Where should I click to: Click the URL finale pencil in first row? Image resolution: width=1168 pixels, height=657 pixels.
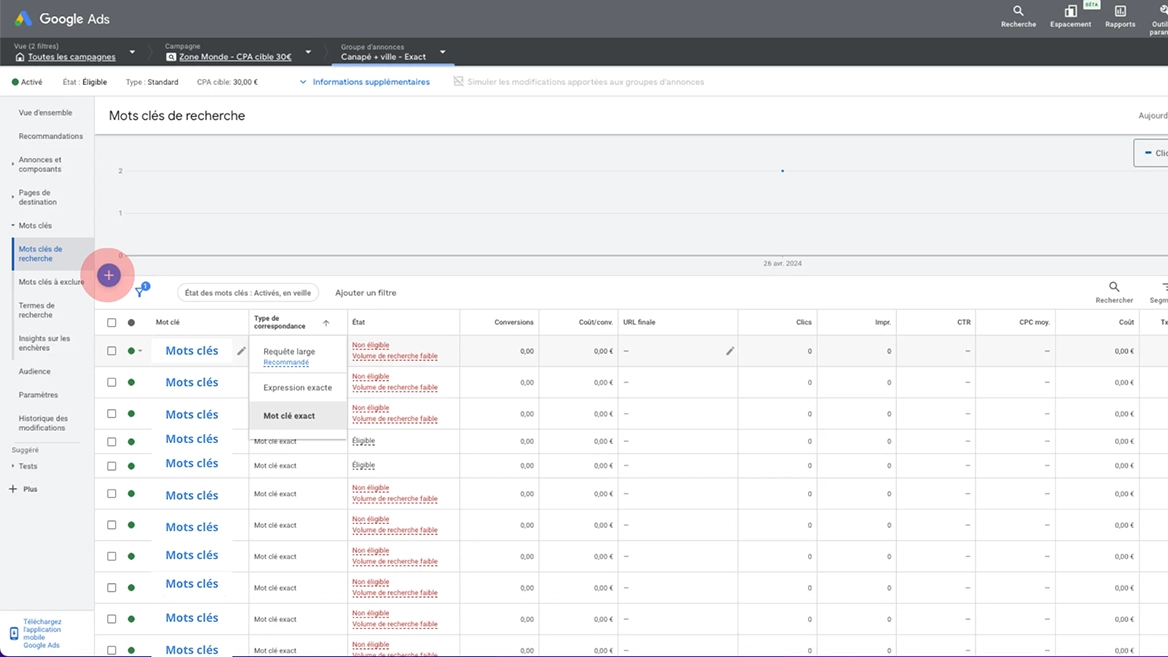(x=730, y=351)
